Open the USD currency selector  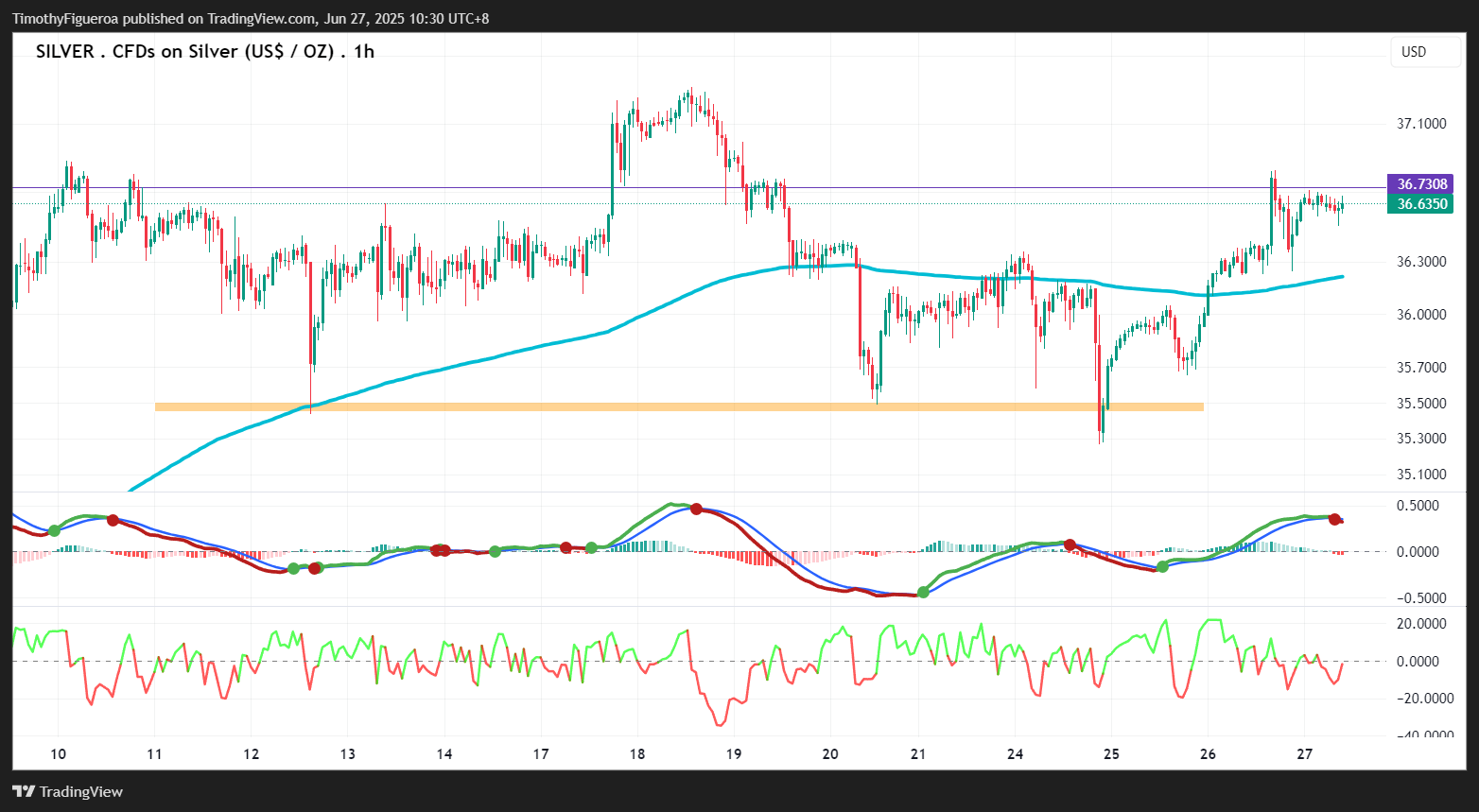(1425, 52)
